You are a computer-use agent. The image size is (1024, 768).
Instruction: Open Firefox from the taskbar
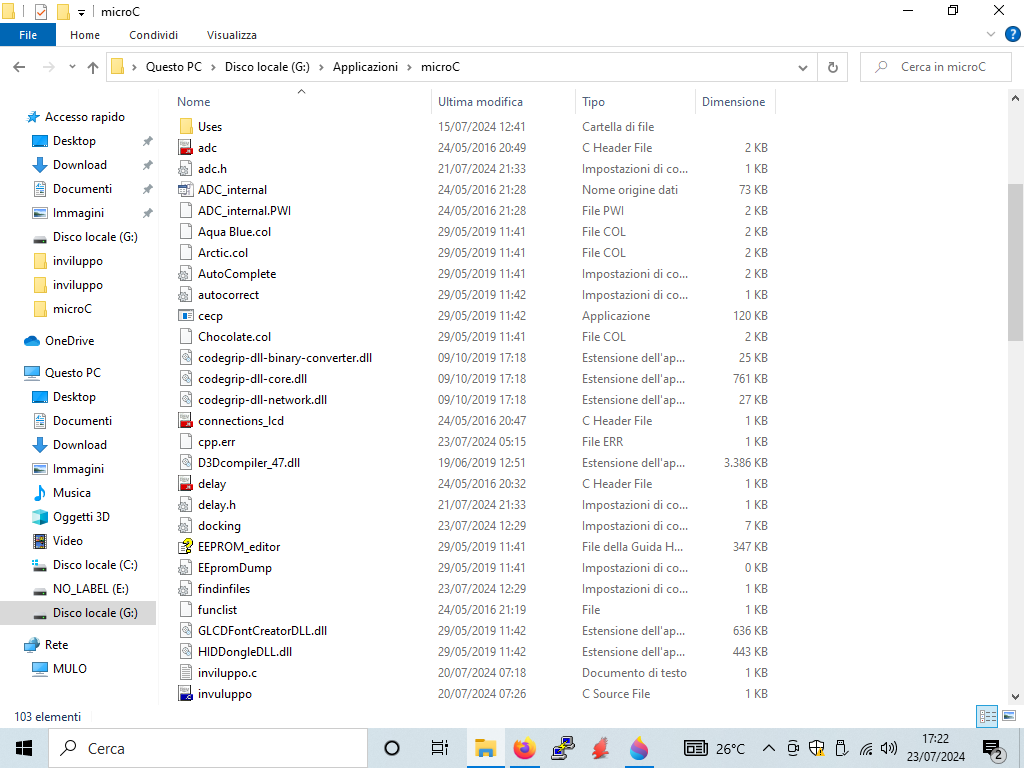point(524,748)
